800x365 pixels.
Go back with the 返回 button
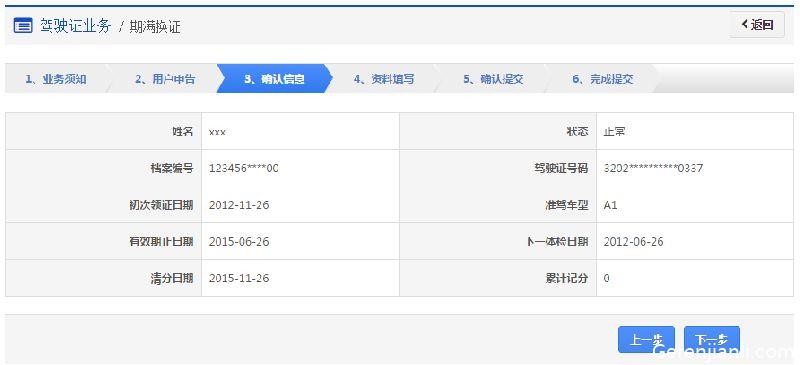coord(757,25)
